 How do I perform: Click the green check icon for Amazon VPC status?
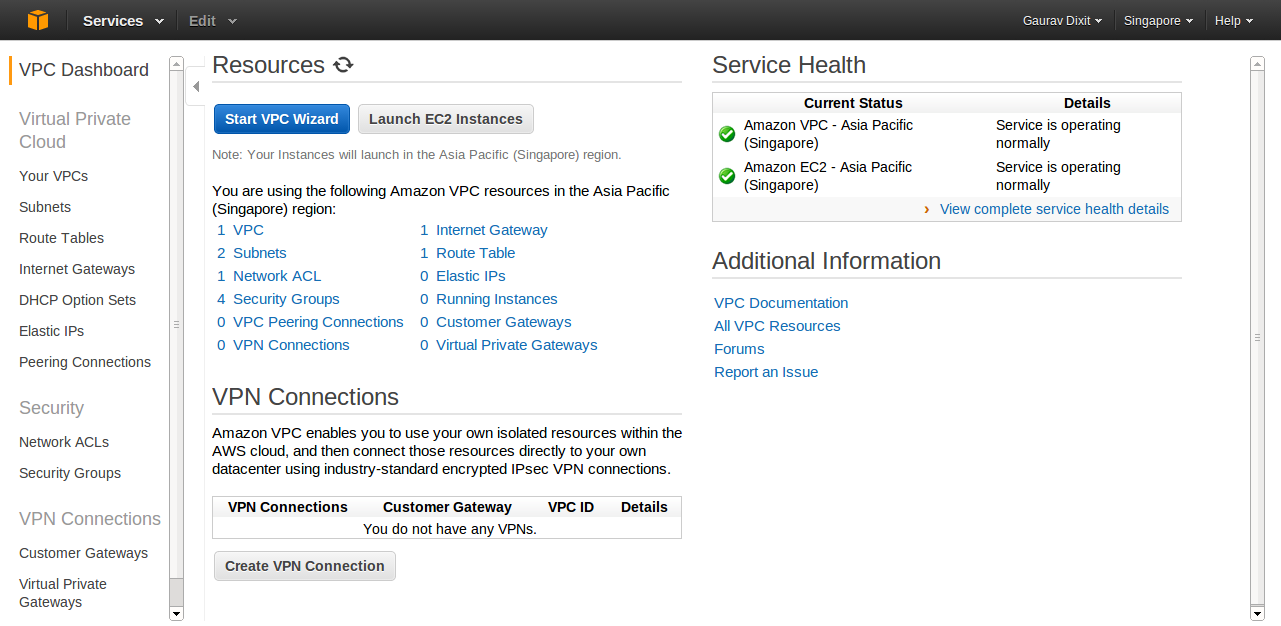coord(727,134)
